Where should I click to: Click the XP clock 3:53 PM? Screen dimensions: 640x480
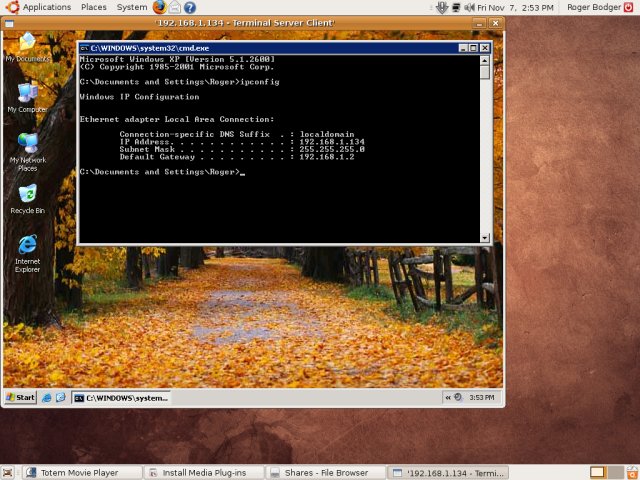482,398
